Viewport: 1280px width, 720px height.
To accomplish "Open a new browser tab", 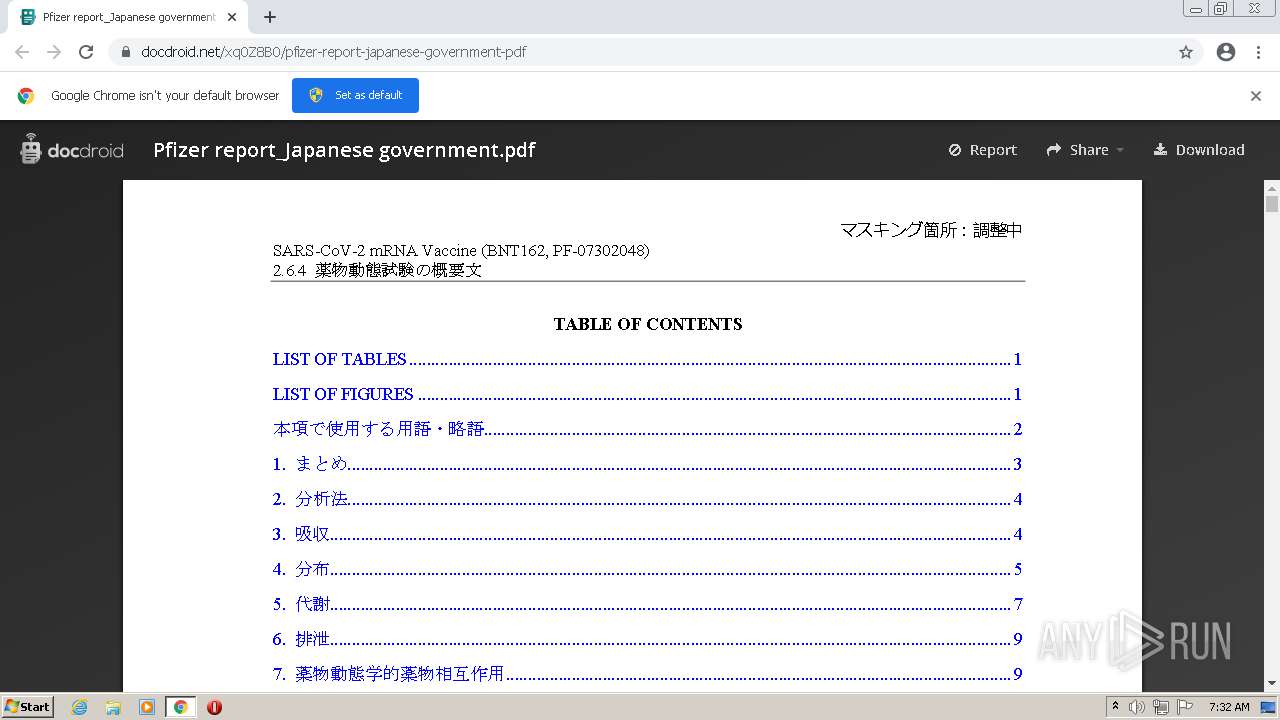I will [x=270, y=17].
